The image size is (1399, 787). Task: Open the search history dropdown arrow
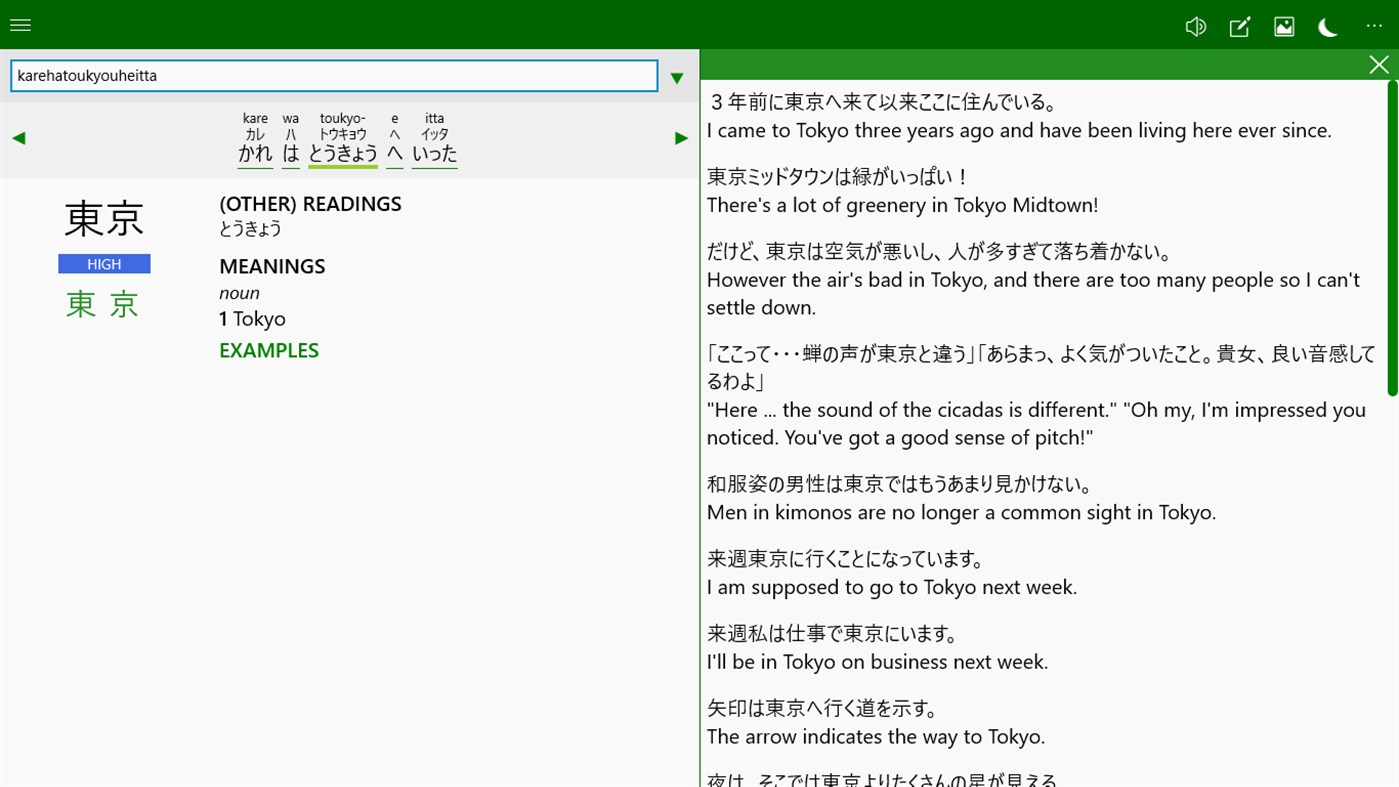pos(676,77)
